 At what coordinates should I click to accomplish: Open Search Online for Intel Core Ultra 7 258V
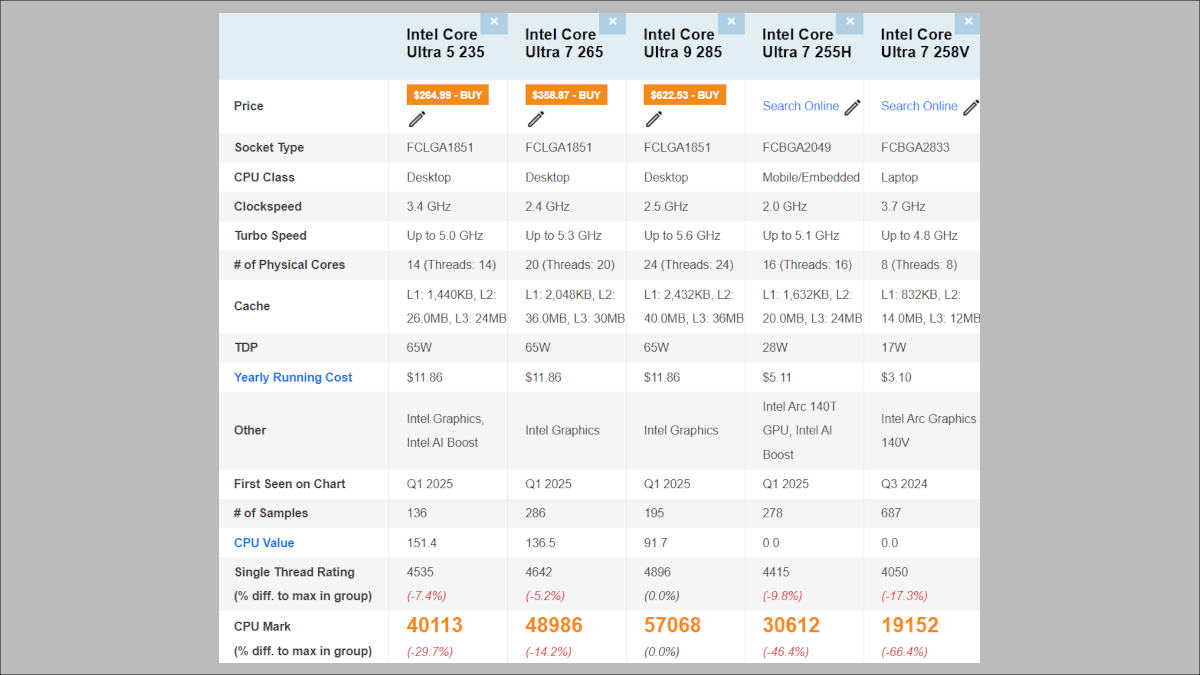[x=919, y=106]
